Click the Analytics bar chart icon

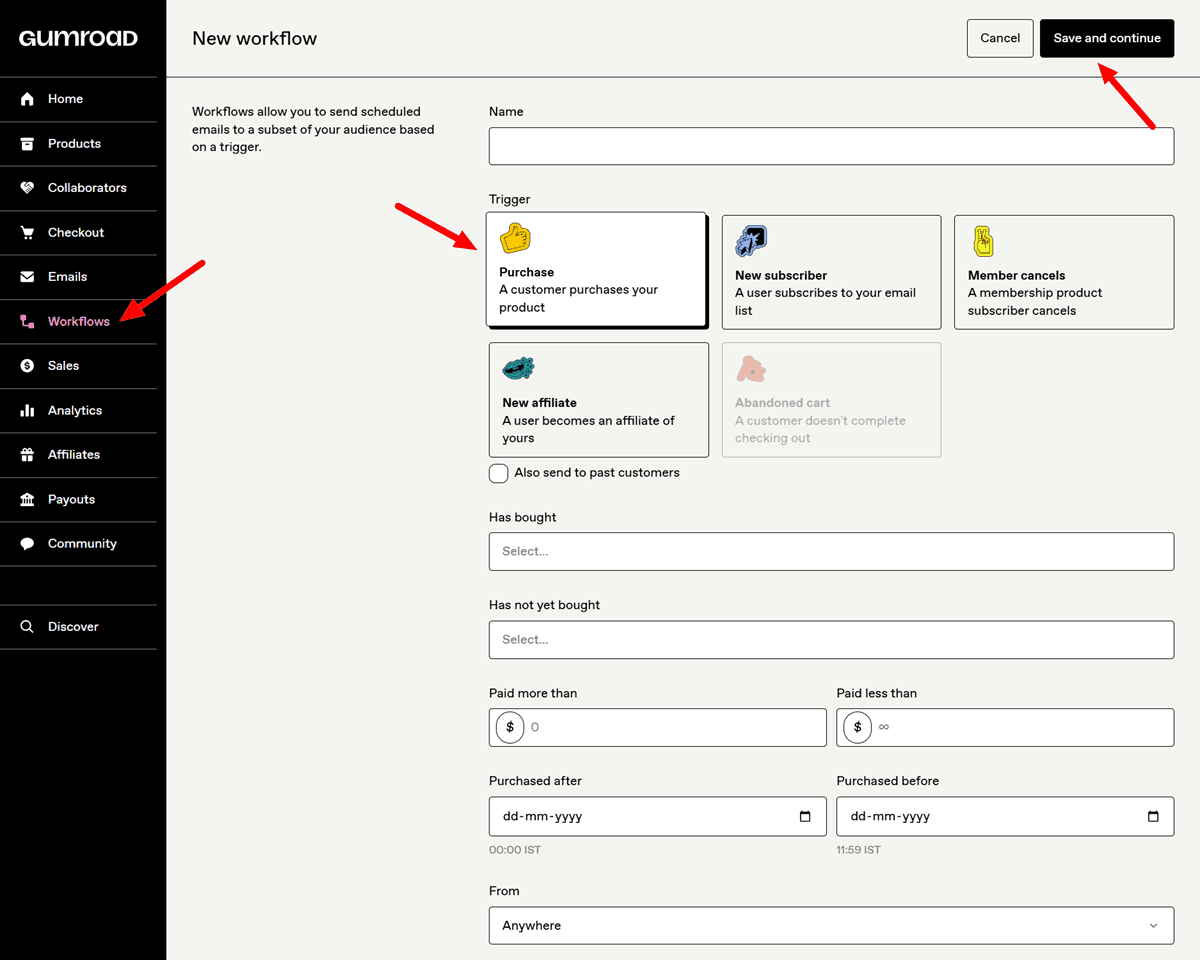coord(27,410)
